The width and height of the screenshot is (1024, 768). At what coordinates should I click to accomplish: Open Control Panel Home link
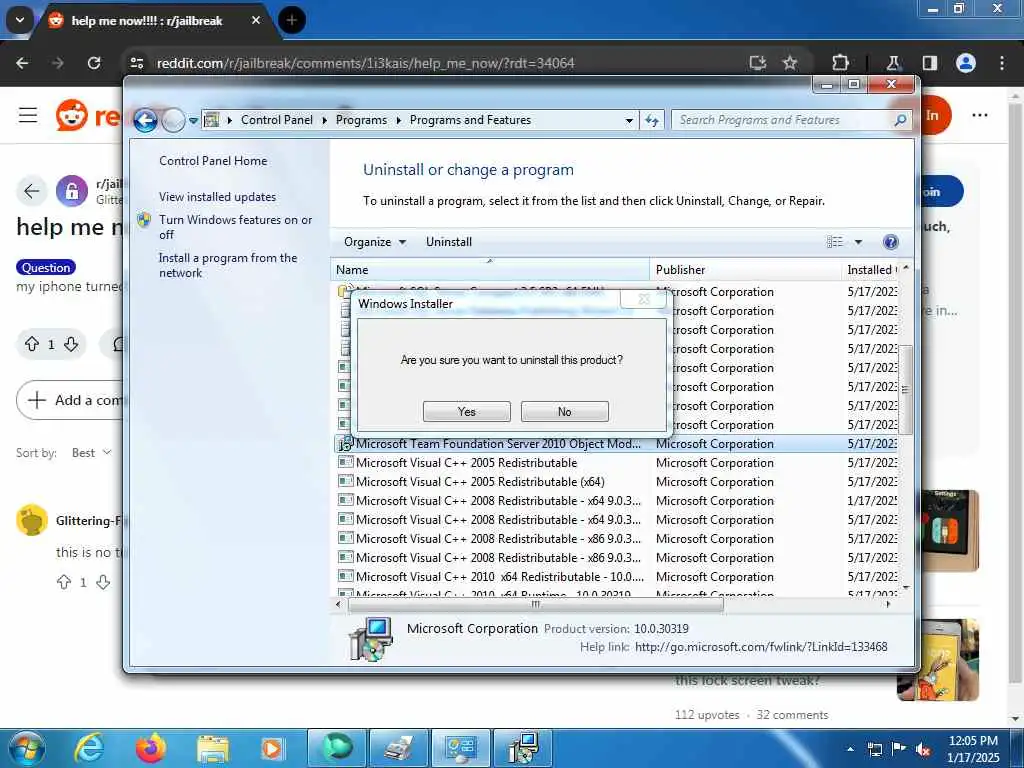click(x=213, y=161)
